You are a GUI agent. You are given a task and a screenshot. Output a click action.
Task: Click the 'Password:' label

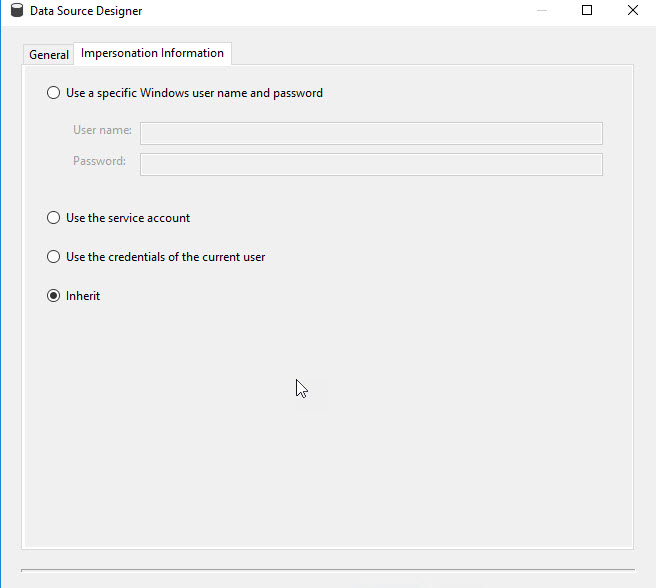(100, 161)
